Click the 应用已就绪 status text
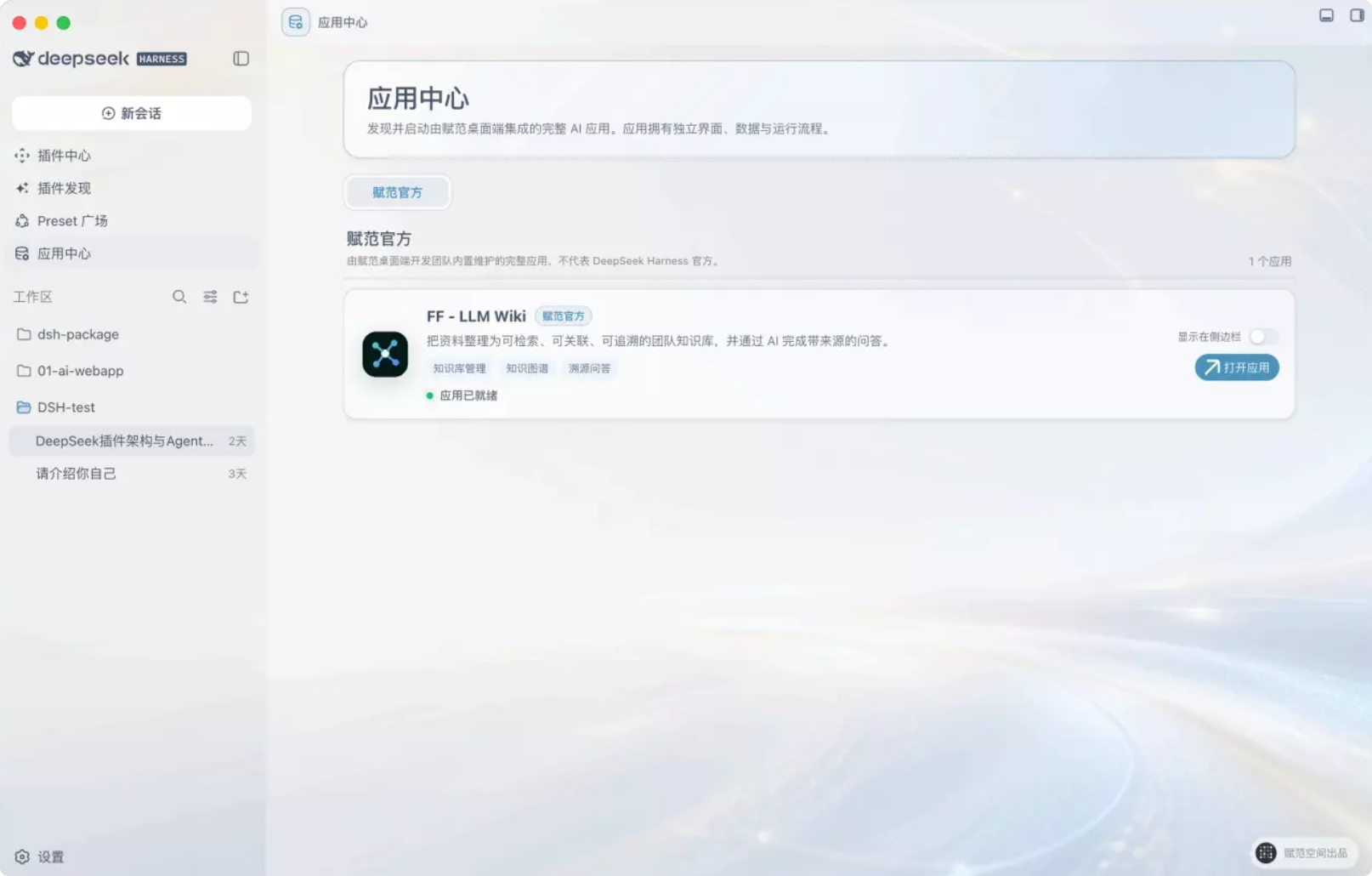Viewport: 1372px width, 876px height. point(468,395)
